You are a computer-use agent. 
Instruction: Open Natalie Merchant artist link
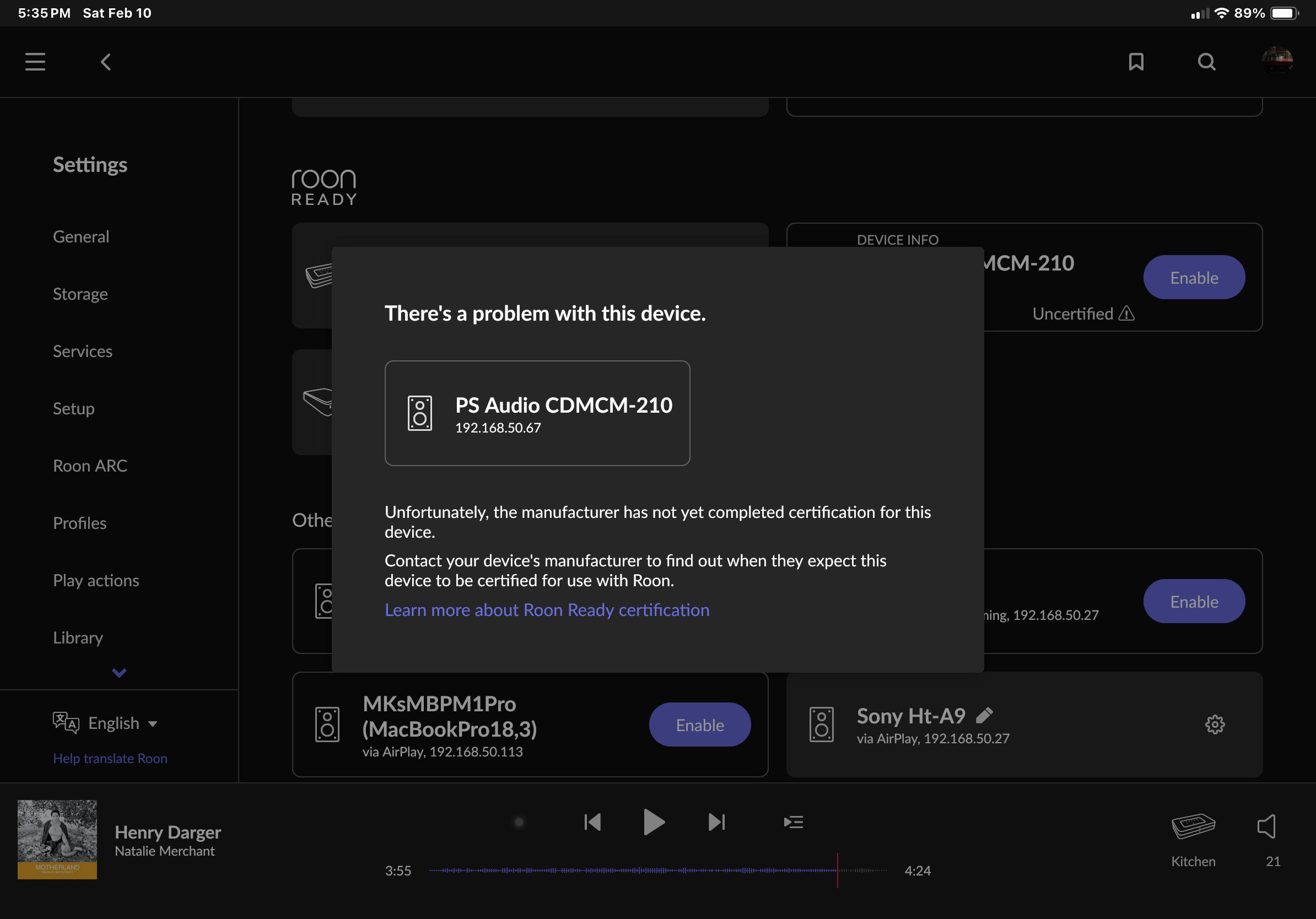point(164,851)
